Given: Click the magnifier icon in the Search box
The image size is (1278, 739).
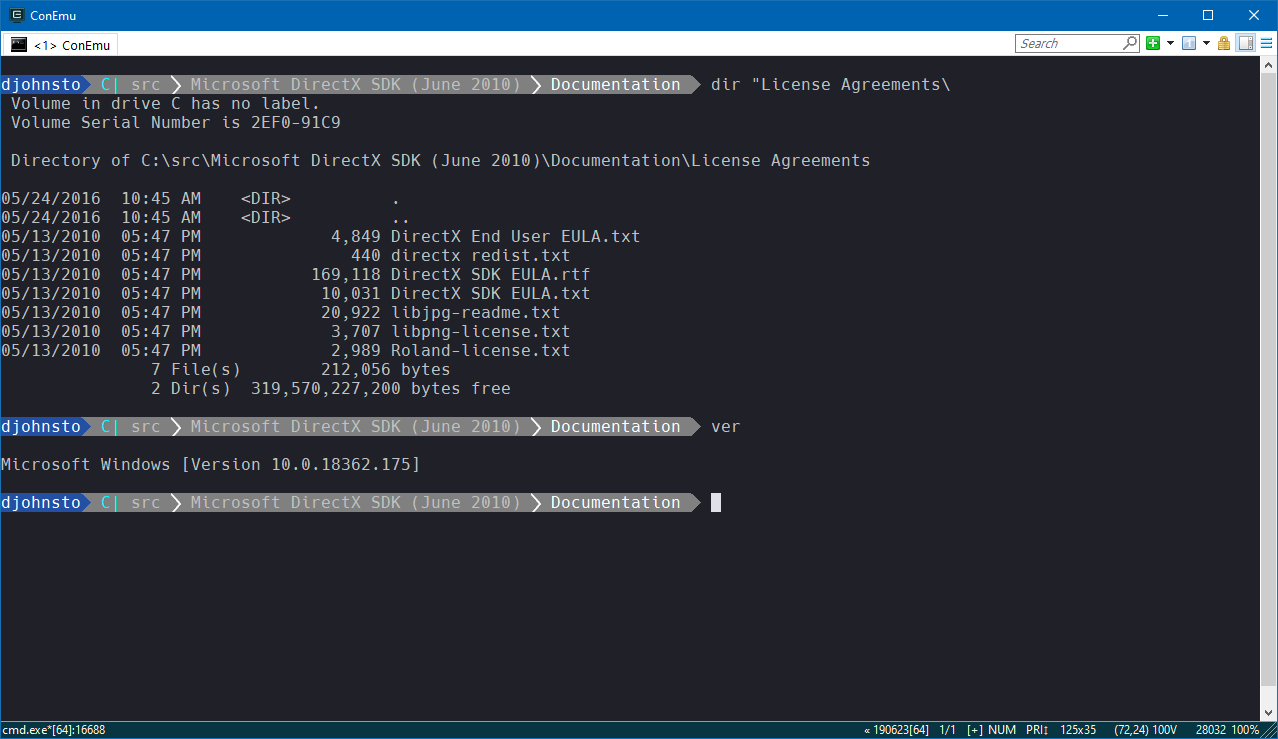Looking at the screenshot, I should [x=1128, y=43].
